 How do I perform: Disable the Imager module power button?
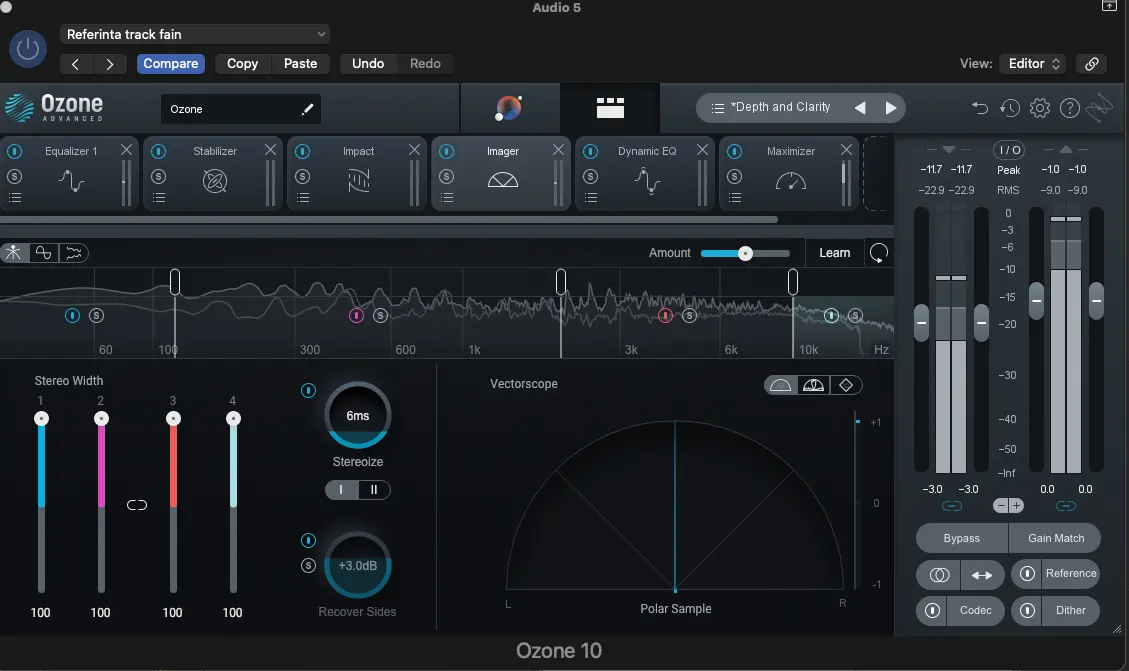(446, 152)
